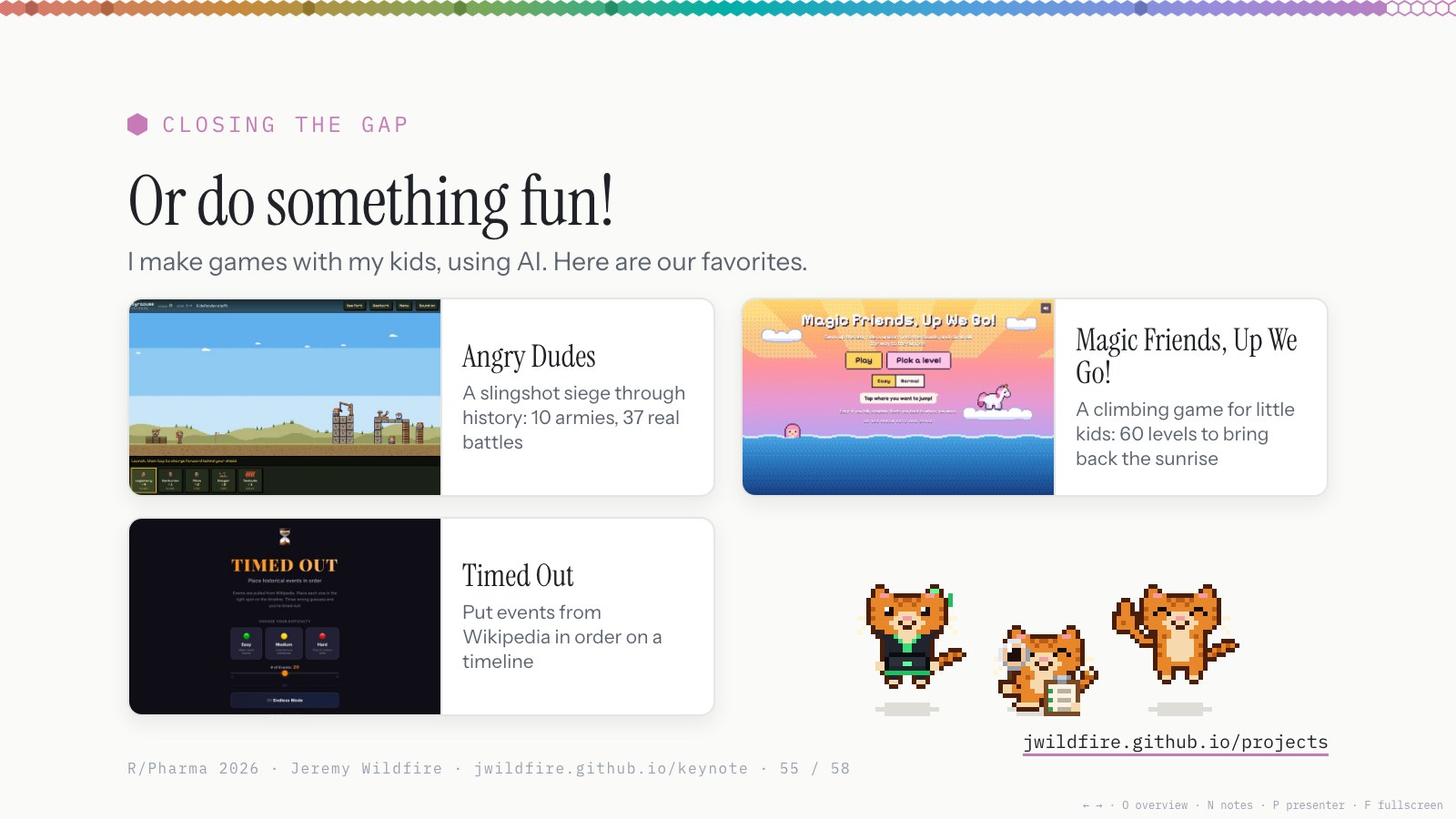The image size is (1456, 819).
Task: Open the Angry Dudes game screenshot
Action: pos(285,397)
